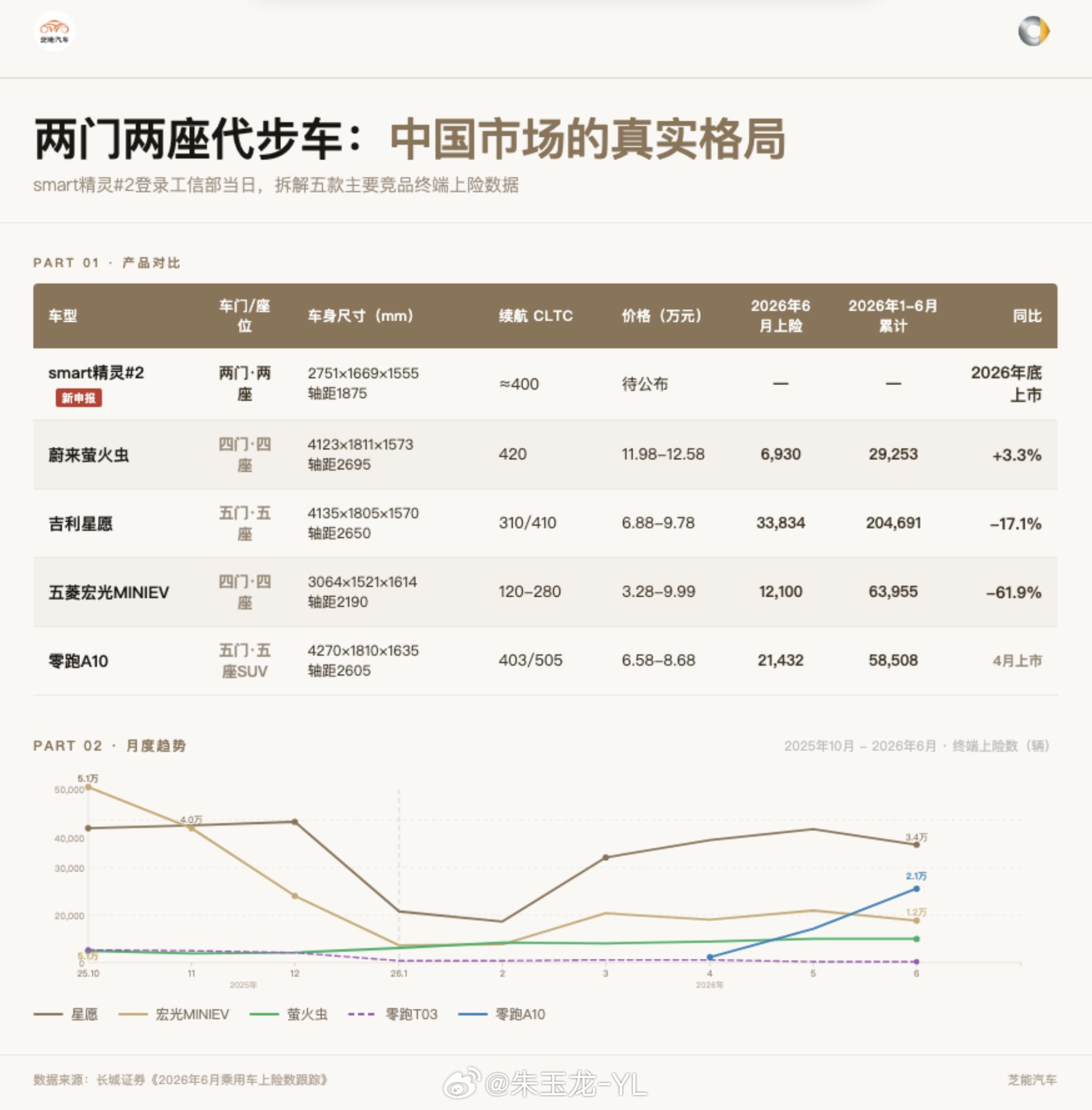Click the PART 01 · 产品对比 heading
1092x1110 pixels.
(x=107, y=263)
